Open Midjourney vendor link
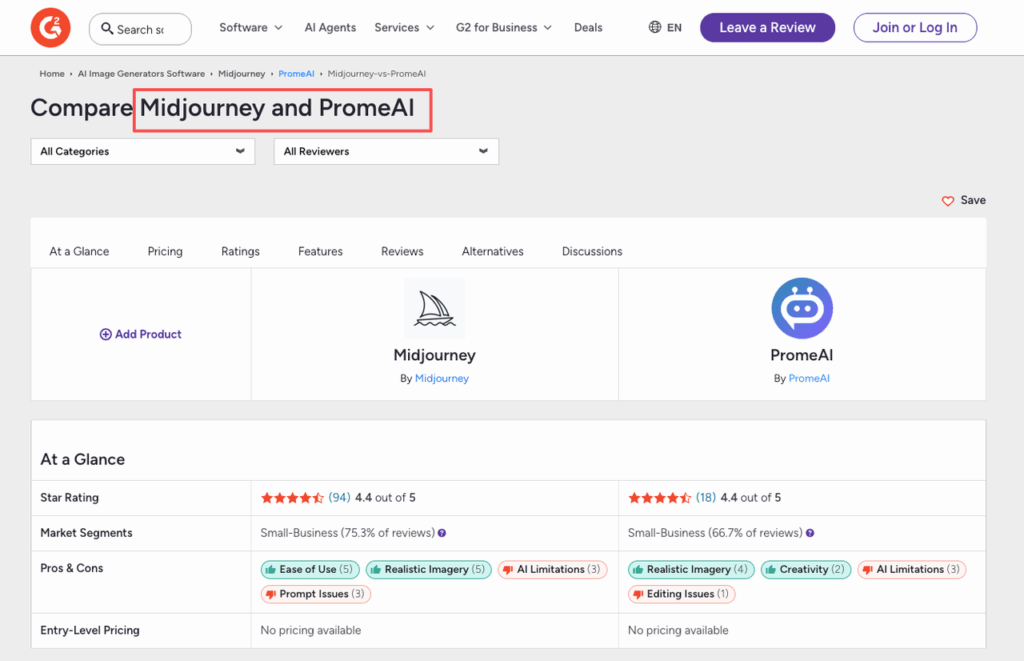This screenshot has height=661, width=1024. (x=442, y=378)
